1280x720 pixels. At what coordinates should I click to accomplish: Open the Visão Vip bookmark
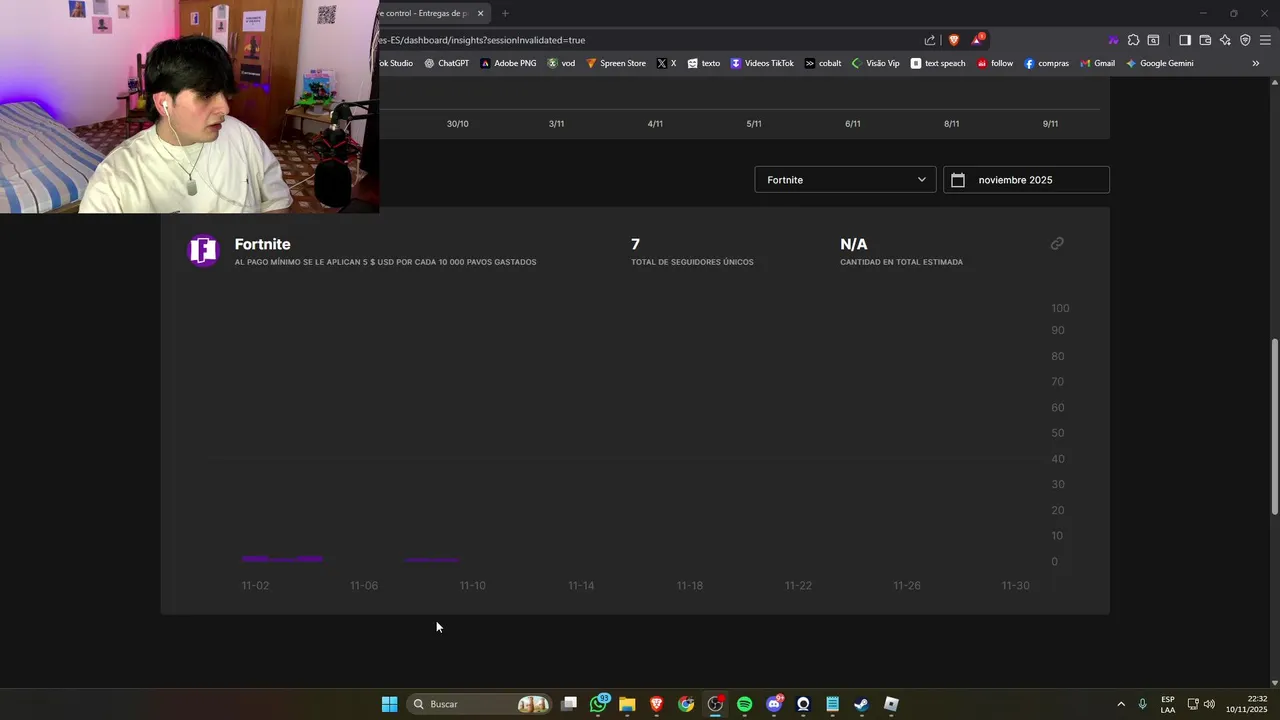tap(875, 63)
